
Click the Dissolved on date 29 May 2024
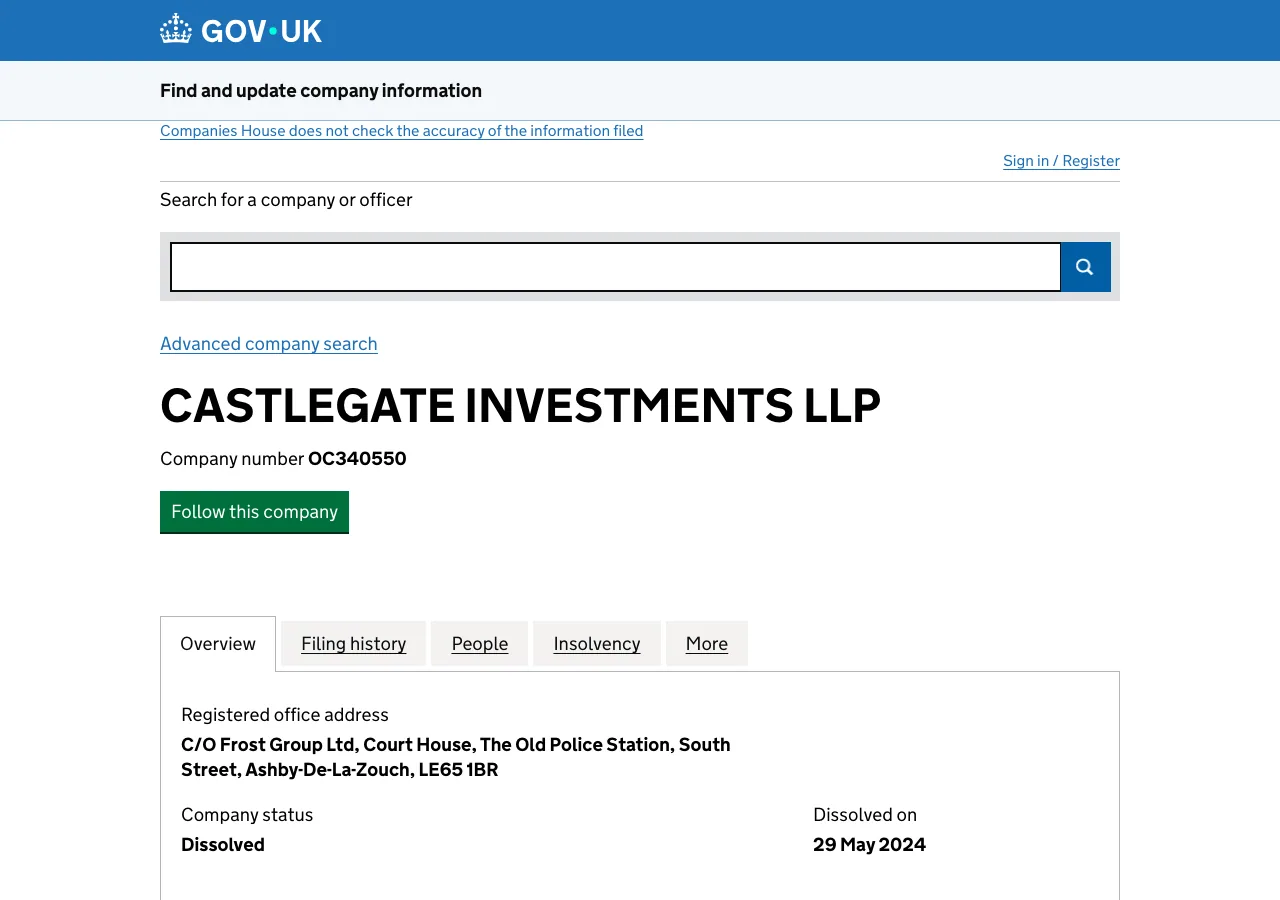[869, 844]
